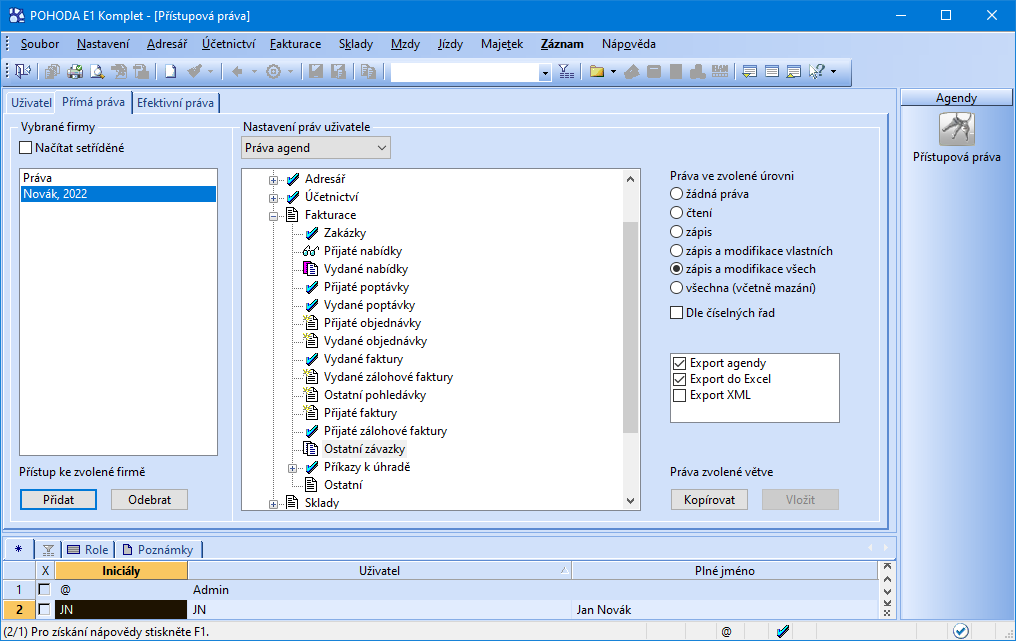1016x641 pixels.
Task: Enable the Načítat setříděné checkbox
Action: pos(26,148)
